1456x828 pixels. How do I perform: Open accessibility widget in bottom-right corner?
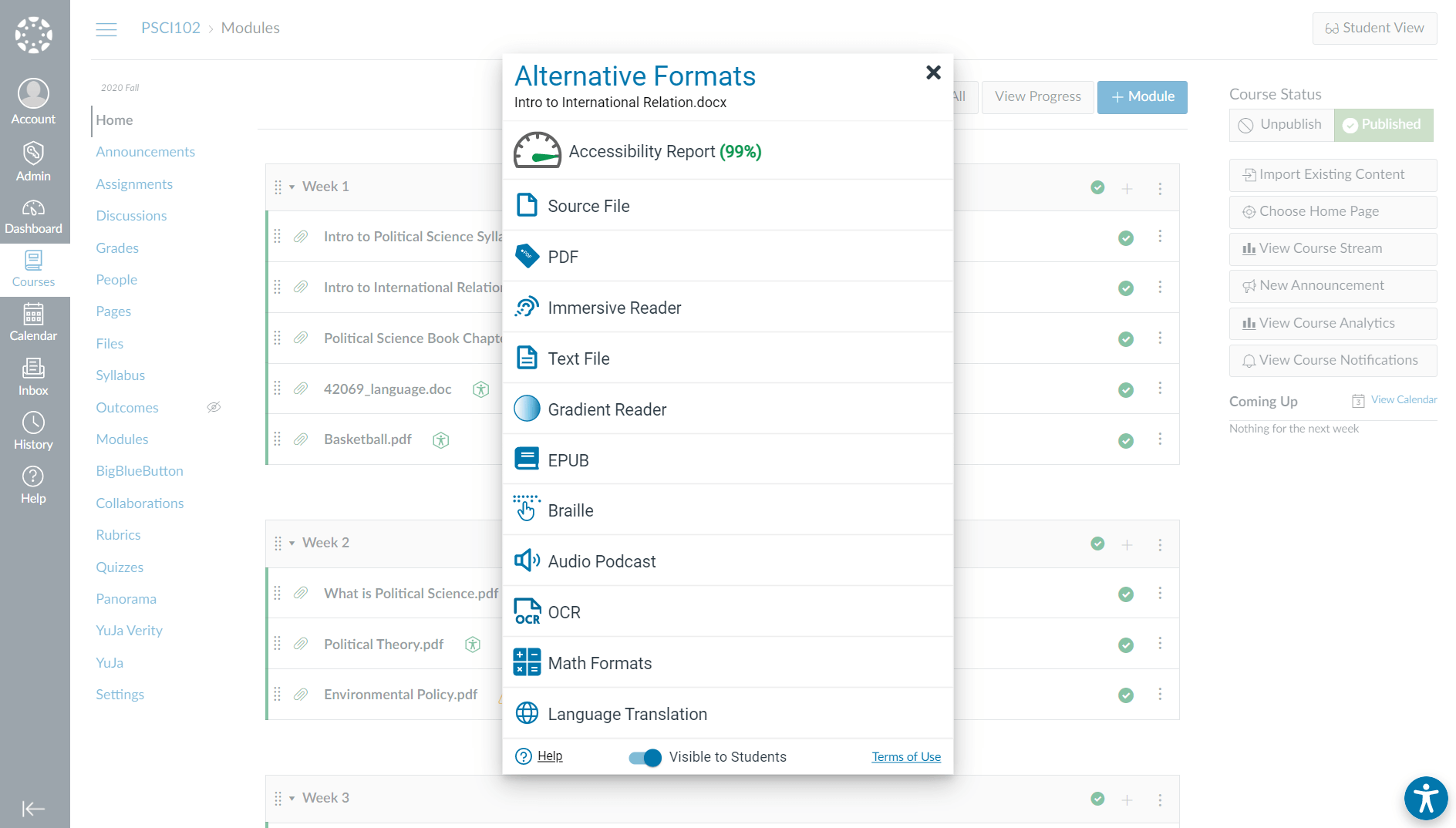(x=1425, y=798)
